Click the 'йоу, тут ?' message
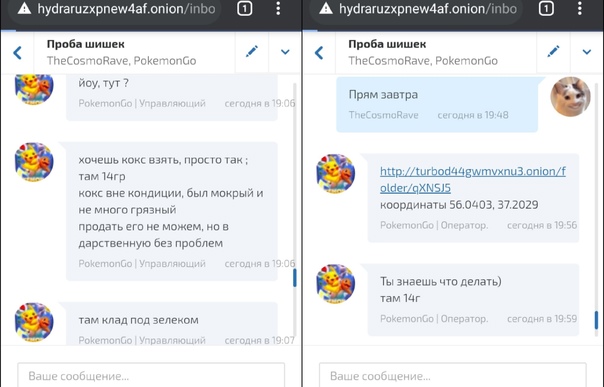This screenshot has height=387, width=604. click(104, 83)
